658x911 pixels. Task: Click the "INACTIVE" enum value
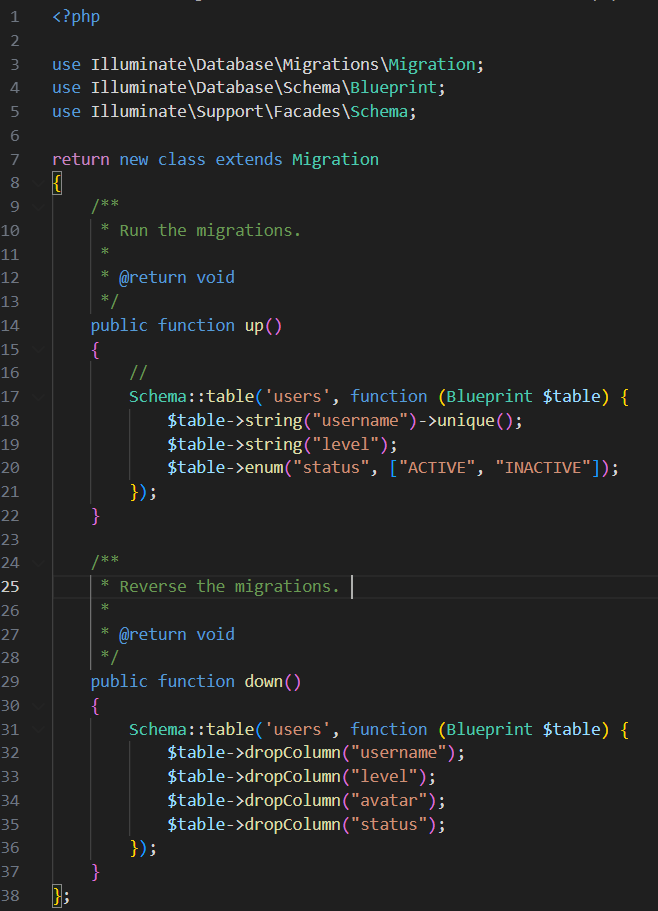pyautogui.click(x=542, y=468)
